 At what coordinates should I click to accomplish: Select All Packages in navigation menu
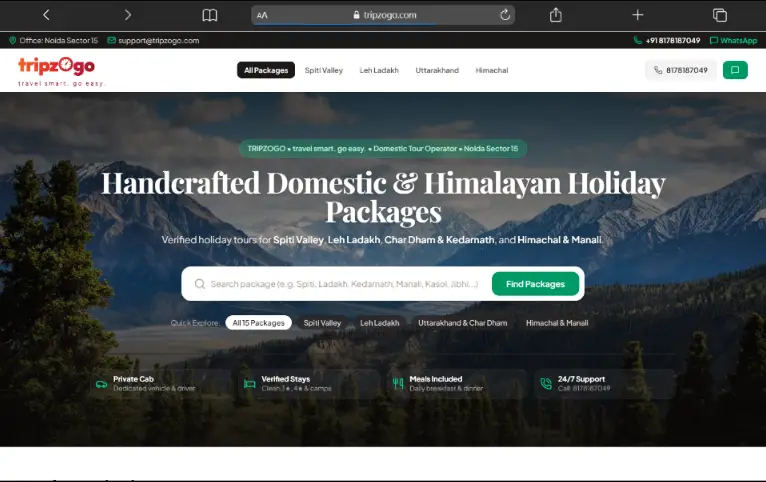pos(266,70)
